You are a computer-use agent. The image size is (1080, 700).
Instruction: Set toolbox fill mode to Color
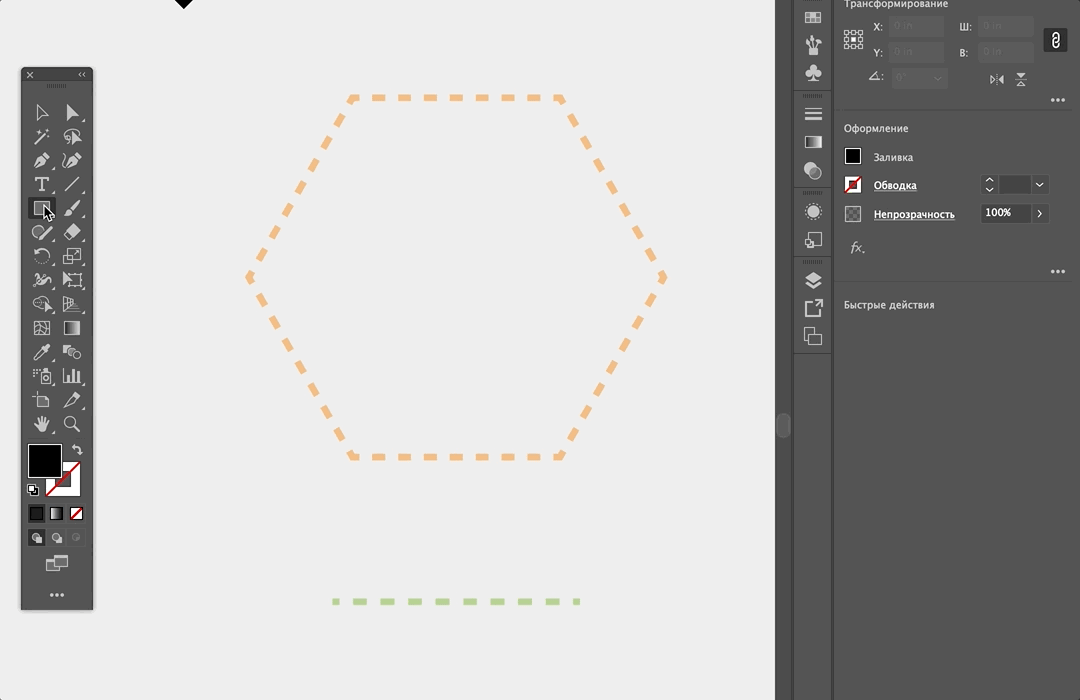(37, 513)
